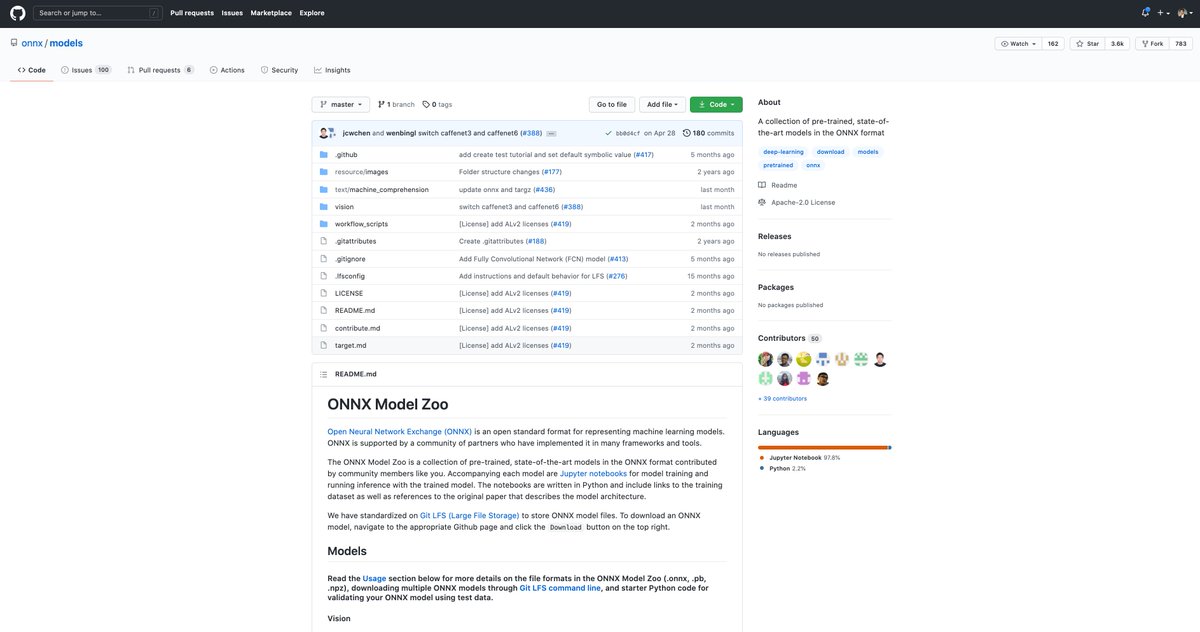Switch to the Actions tab
Screen dimensions: 1200x632
(227, 70)
